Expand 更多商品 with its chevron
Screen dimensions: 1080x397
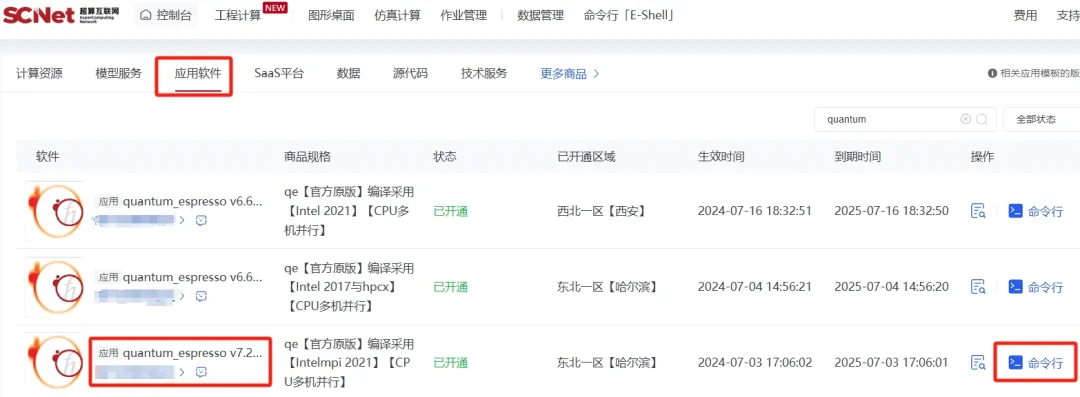click(x=596, y=73)
